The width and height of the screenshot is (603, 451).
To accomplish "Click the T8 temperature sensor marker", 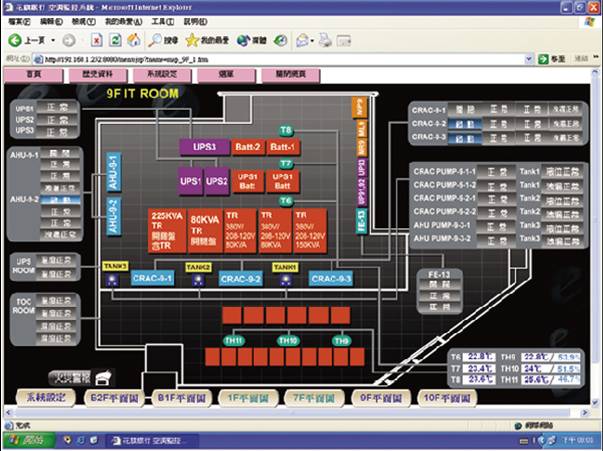I will point(286,131).
